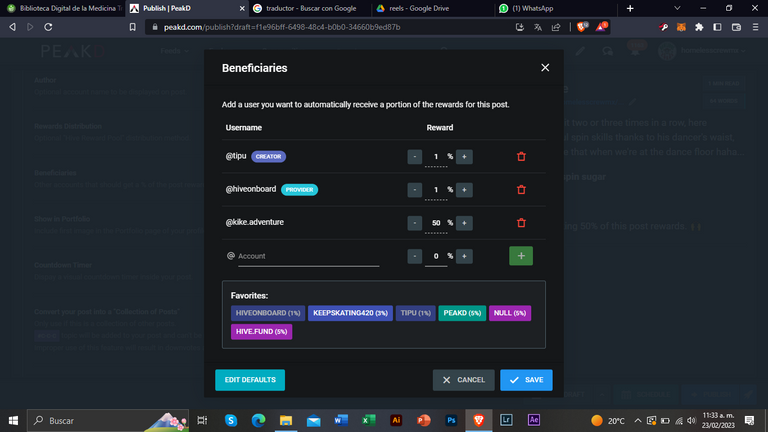Viewport: 768px width, 432px height.
Task: Click the @tipu username text
Action: pos(236,156)
